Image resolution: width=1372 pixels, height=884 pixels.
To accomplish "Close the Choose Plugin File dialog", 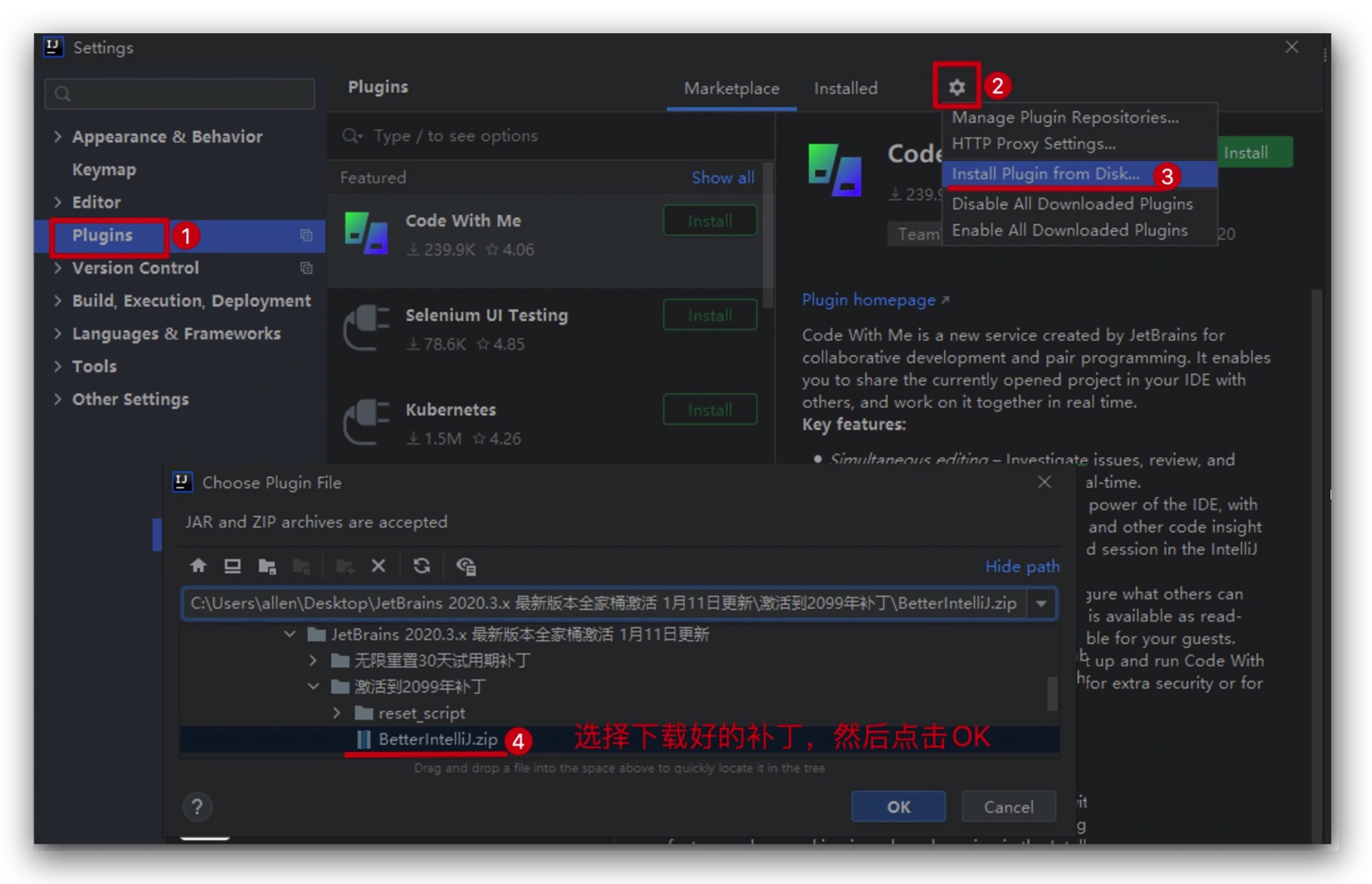I will pos(1044,482).
